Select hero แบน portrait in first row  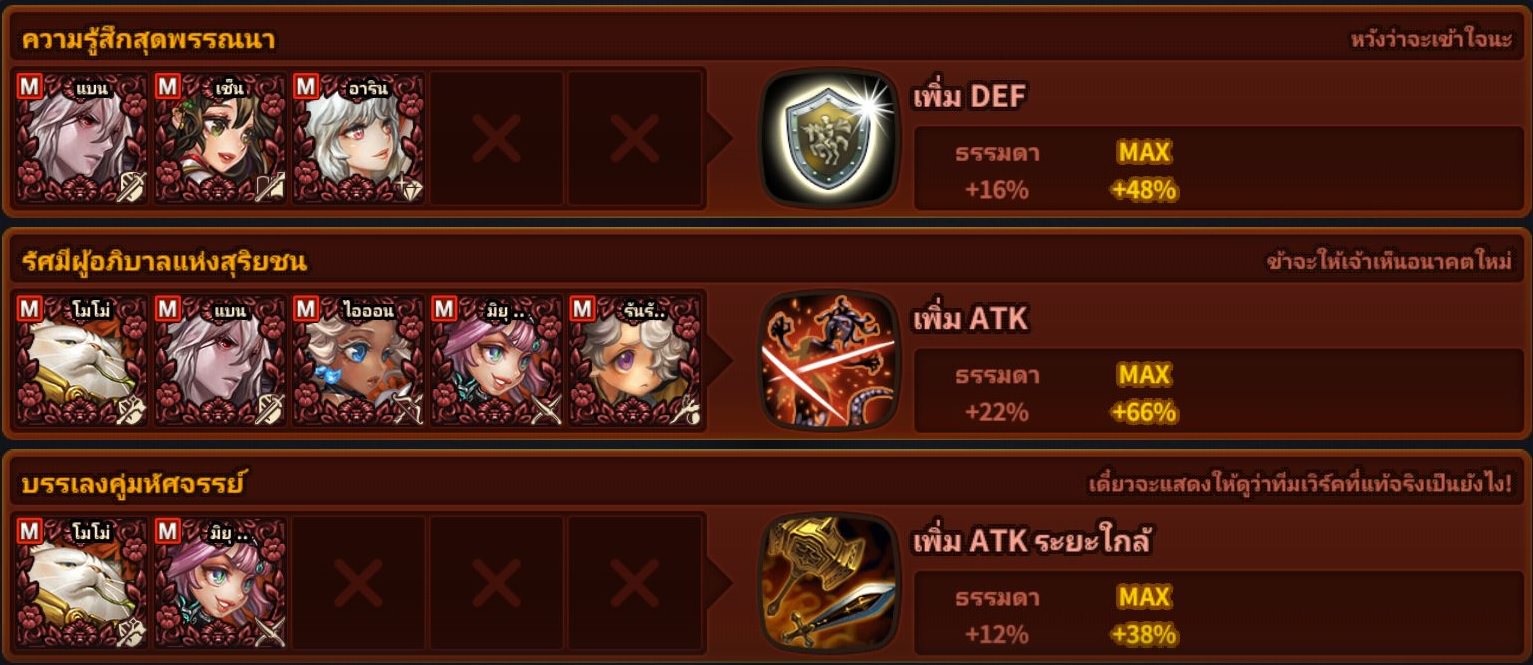pyautogui.click(x=83, y=138)
